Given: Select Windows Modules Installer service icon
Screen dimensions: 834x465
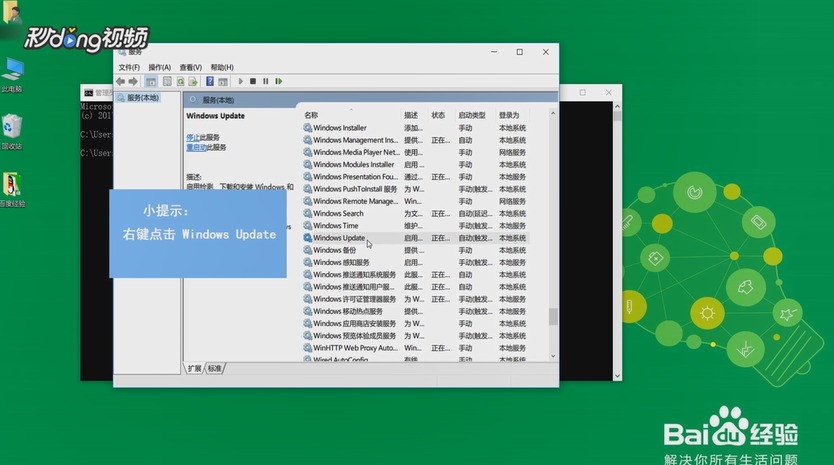Looking at the screenshot, I should [307, 164].
